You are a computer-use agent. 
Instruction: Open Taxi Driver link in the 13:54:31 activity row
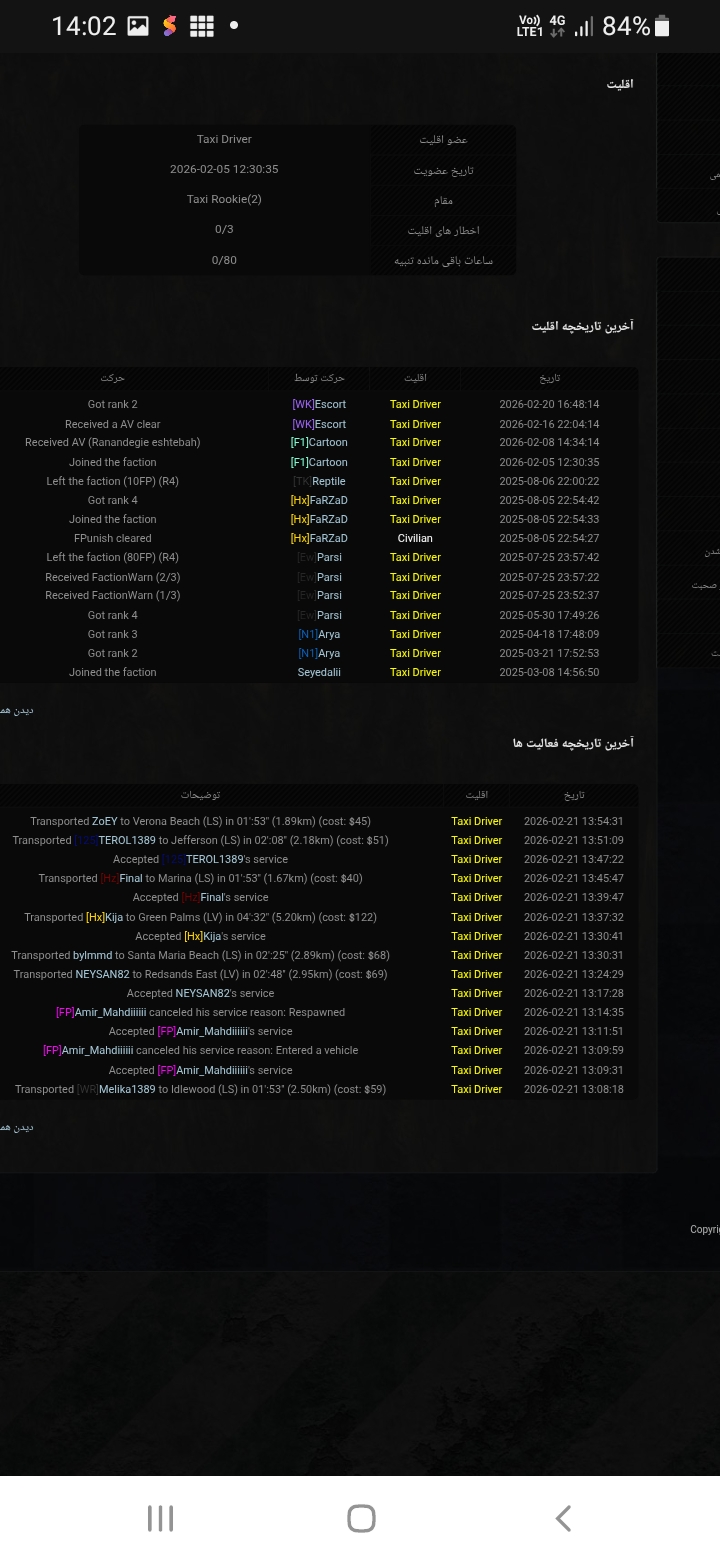tap(476, 821)
